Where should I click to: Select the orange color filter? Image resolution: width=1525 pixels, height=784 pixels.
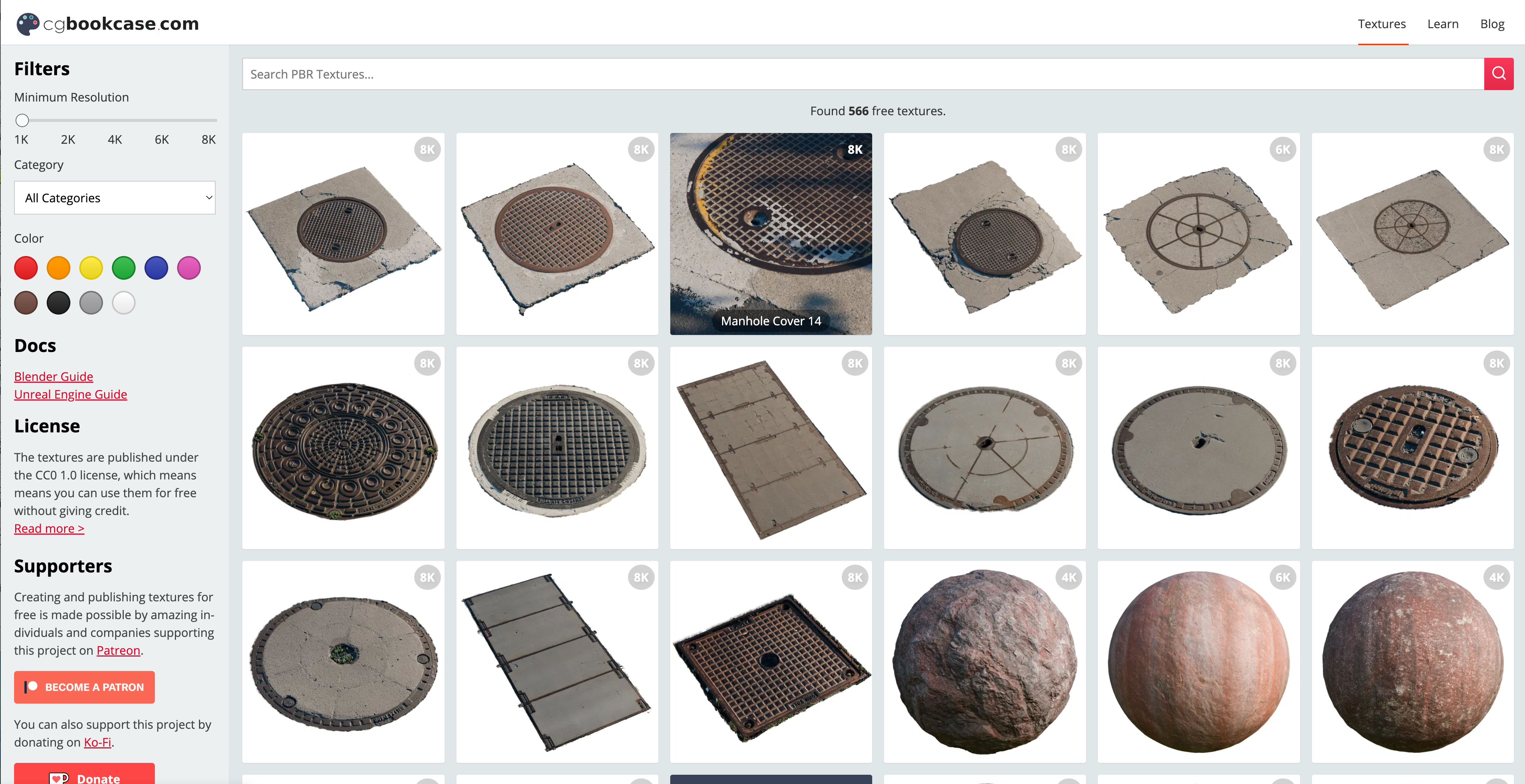coord(59,268)
